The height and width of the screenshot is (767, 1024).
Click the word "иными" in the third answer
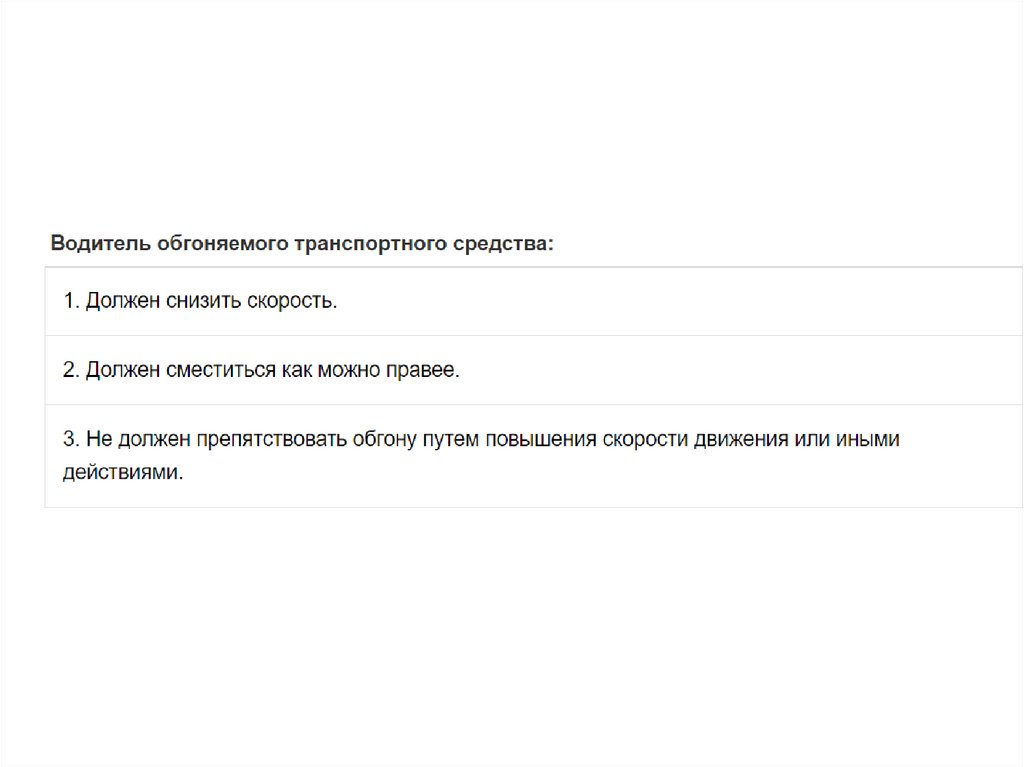click(867, 439)
